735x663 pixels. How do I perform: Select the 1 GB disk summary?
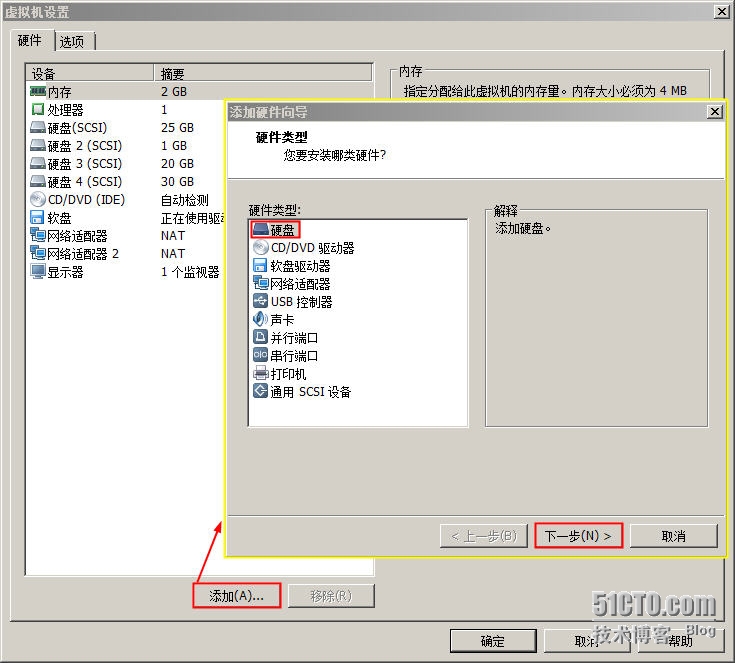point(174,145)
